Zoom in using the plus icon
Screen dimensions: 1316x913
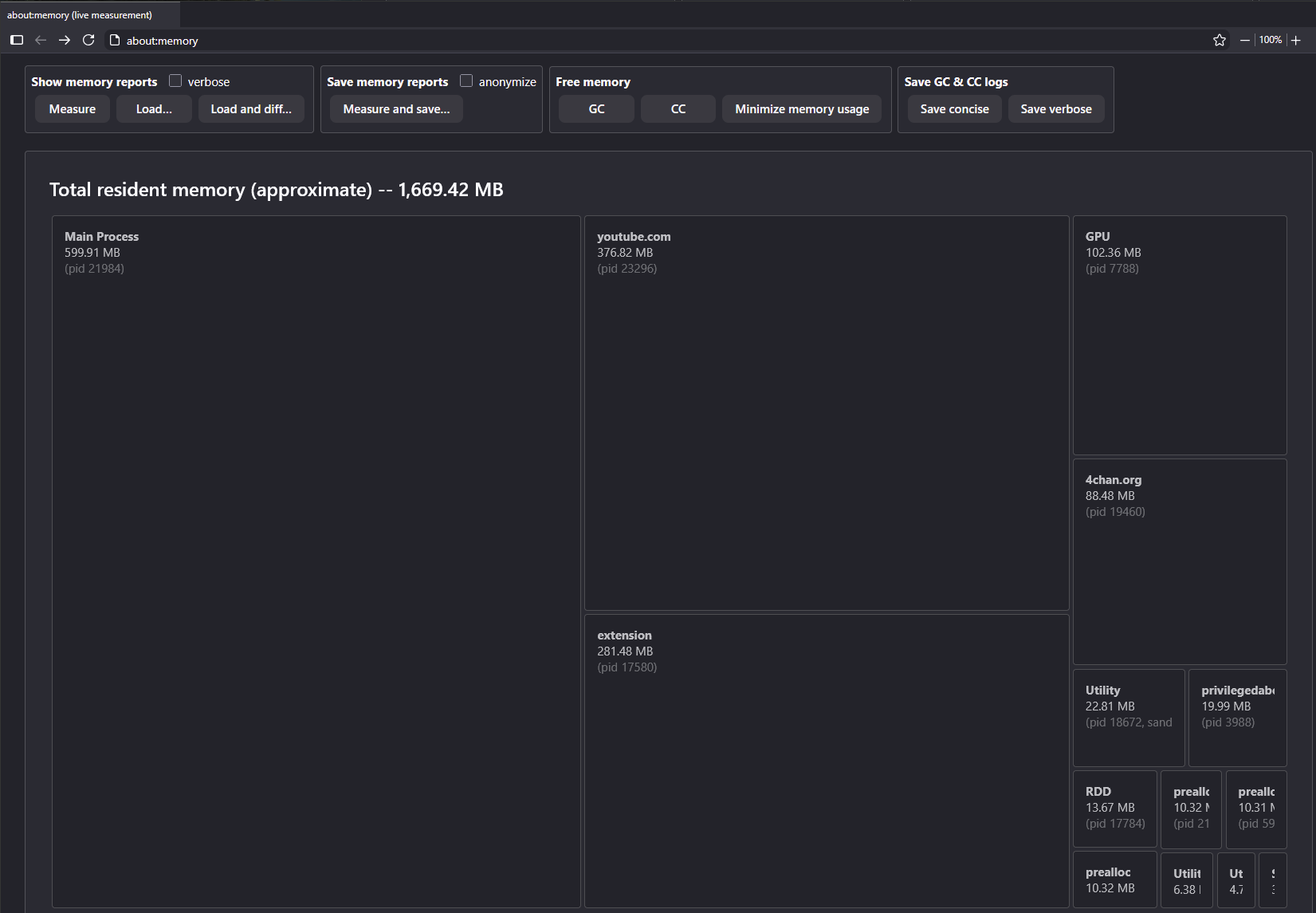tap(1296, 40)
